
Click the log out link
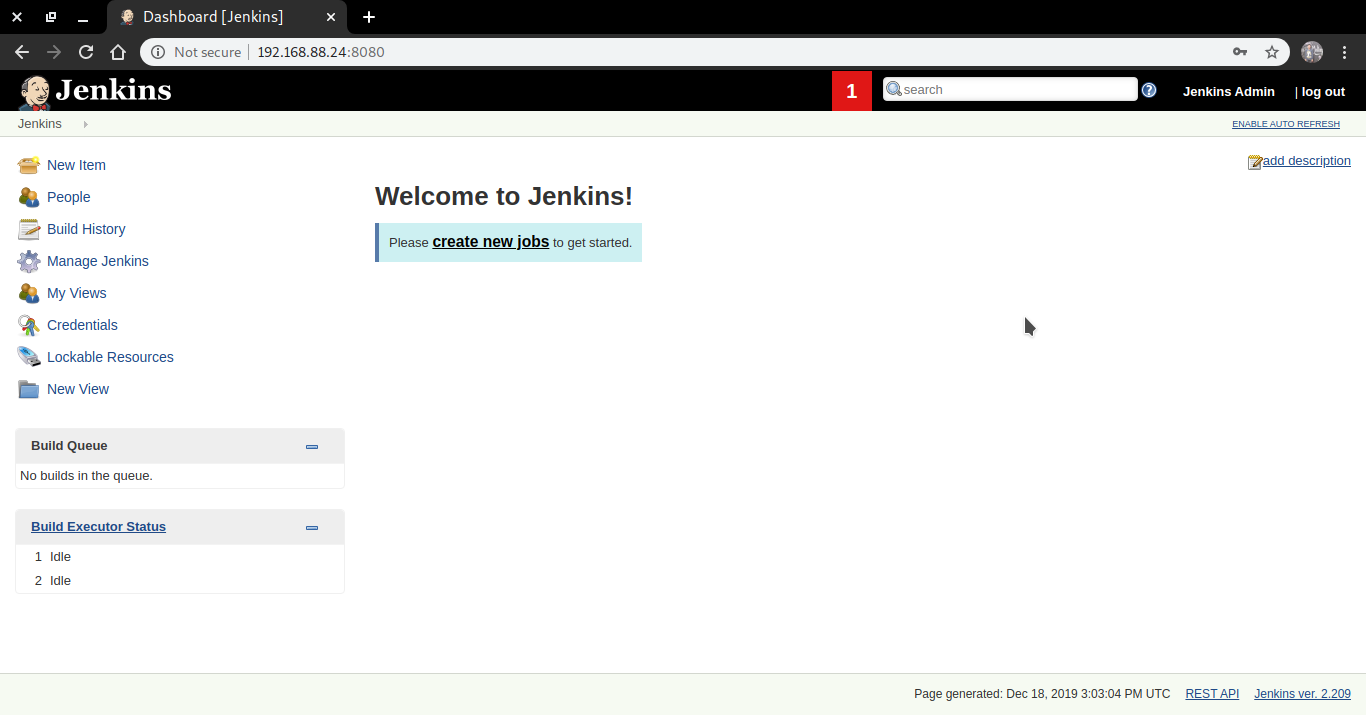tap(1323, 91)
